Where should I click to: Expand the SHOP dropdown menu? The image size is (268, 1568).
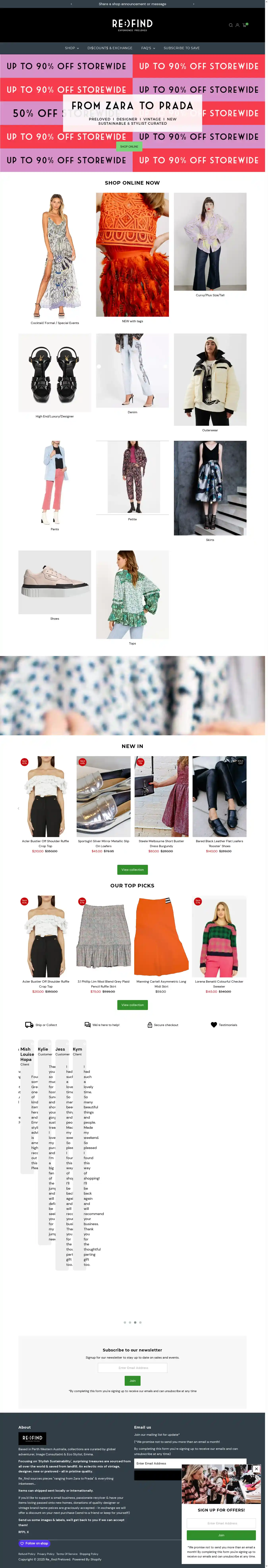pyautogui.click(x=72, y=47)
